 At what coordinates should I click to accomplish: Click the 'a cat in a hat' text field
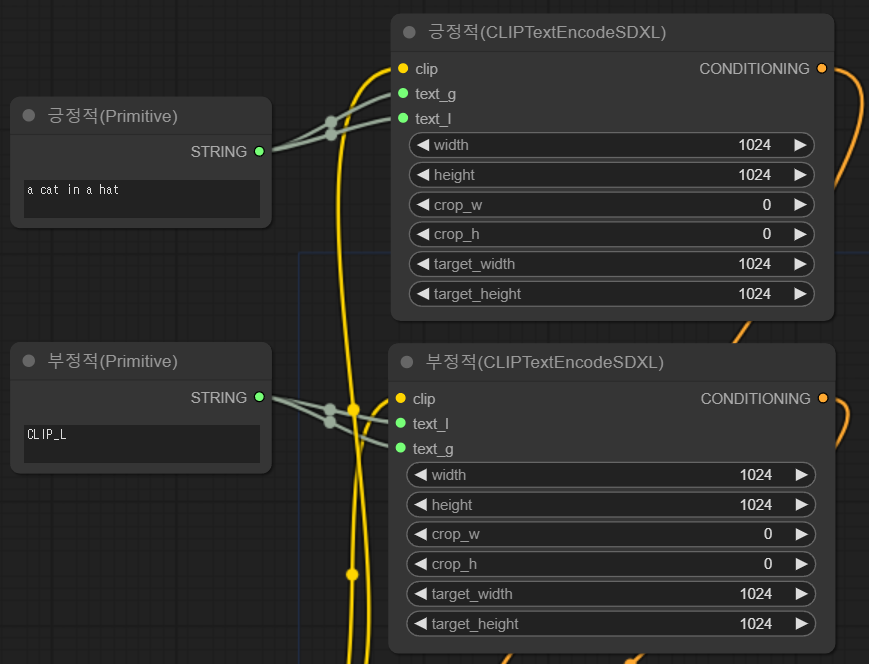[x=142, y=198]
